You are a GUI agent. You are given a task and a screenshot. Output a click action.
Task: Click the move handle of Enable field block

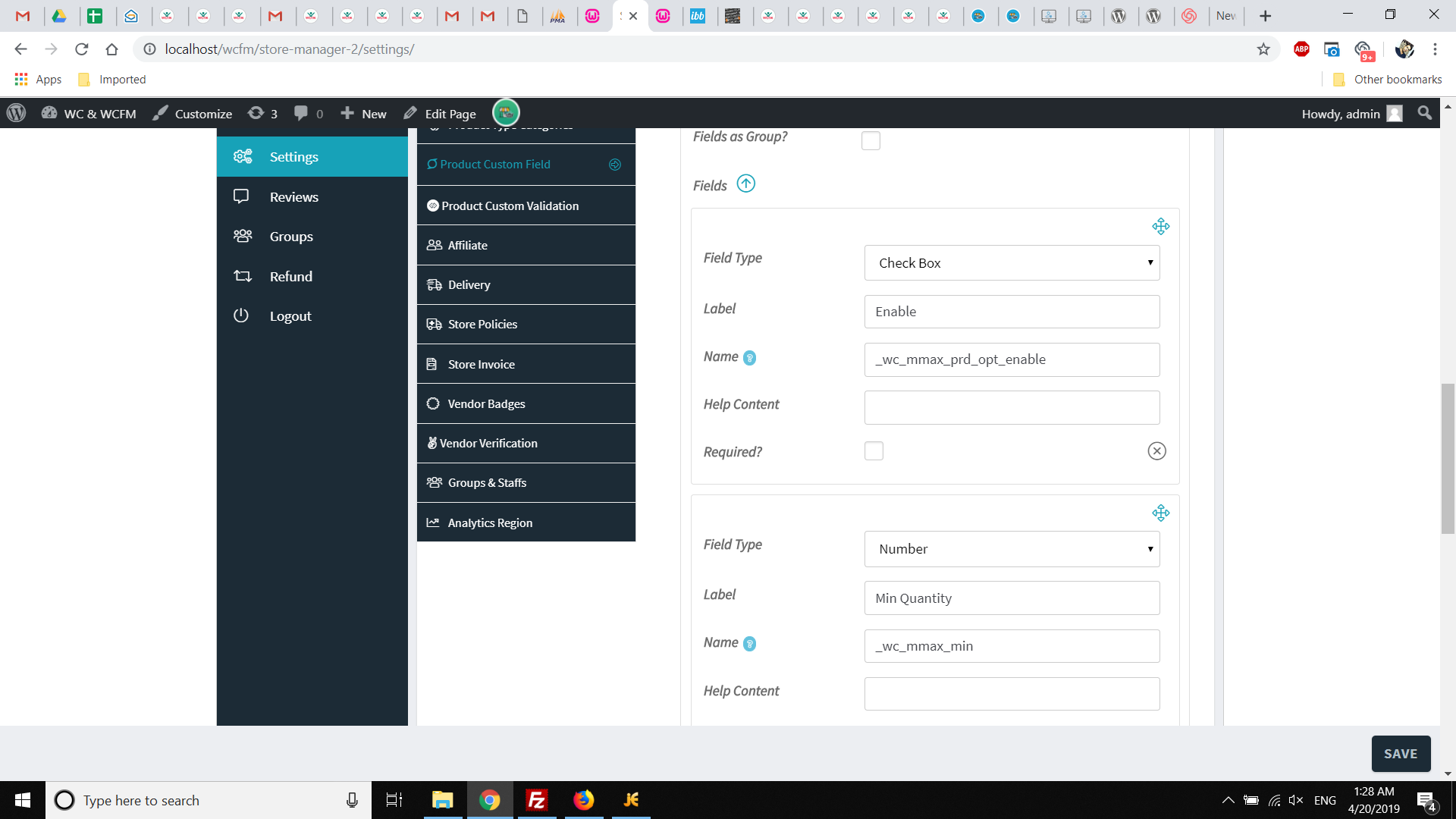pyautogui.click(x=1160, y=227)
